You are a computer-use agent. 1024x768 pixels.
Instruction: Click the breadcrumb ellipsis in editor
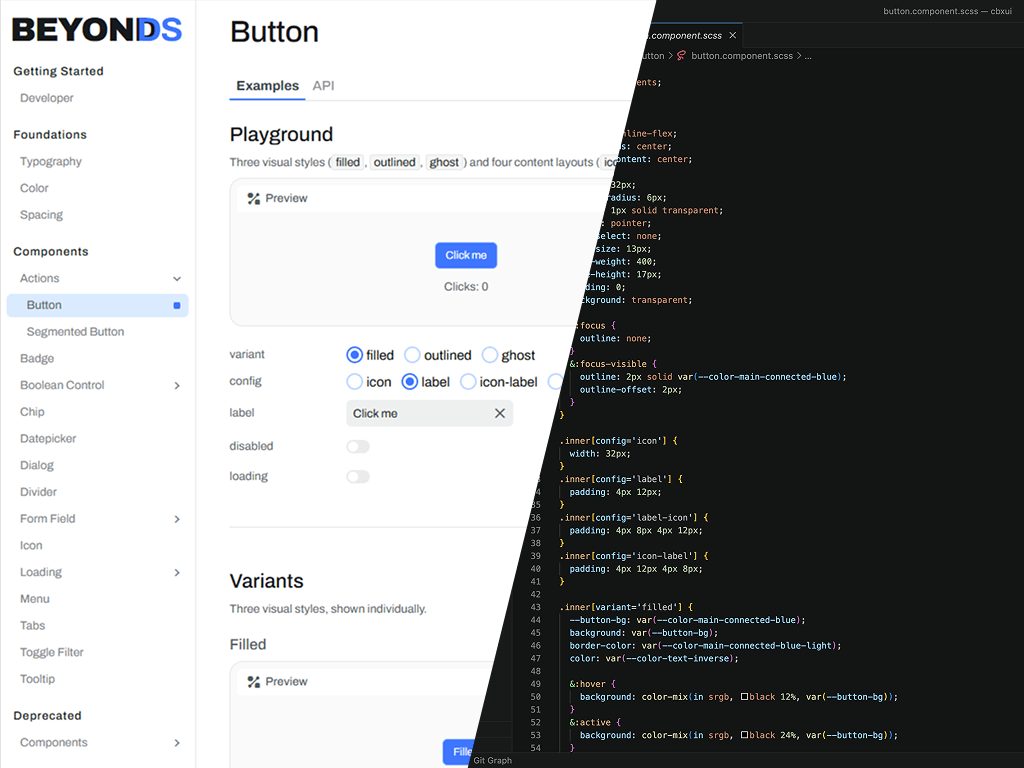(808, 56)
